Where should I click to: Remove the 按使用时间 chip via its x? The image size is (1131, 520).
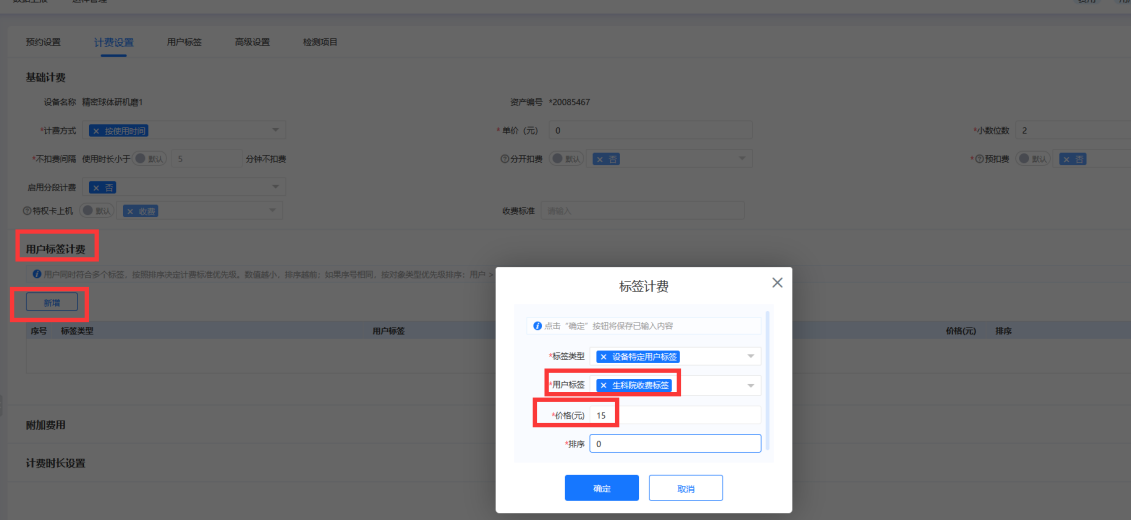point(96,131)
